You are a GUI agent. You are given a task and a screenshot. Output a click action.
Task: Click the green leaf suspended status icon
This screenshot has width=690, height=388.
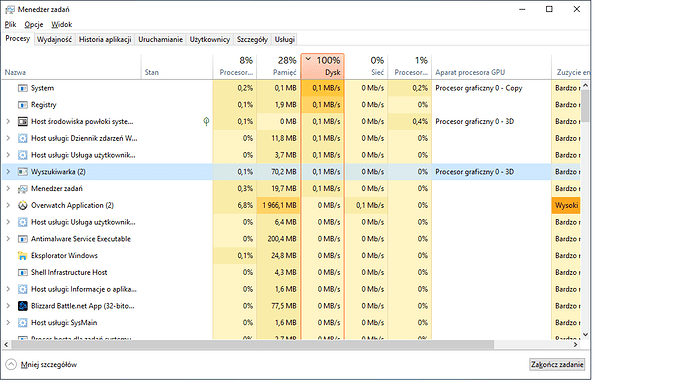click(206, 121)
